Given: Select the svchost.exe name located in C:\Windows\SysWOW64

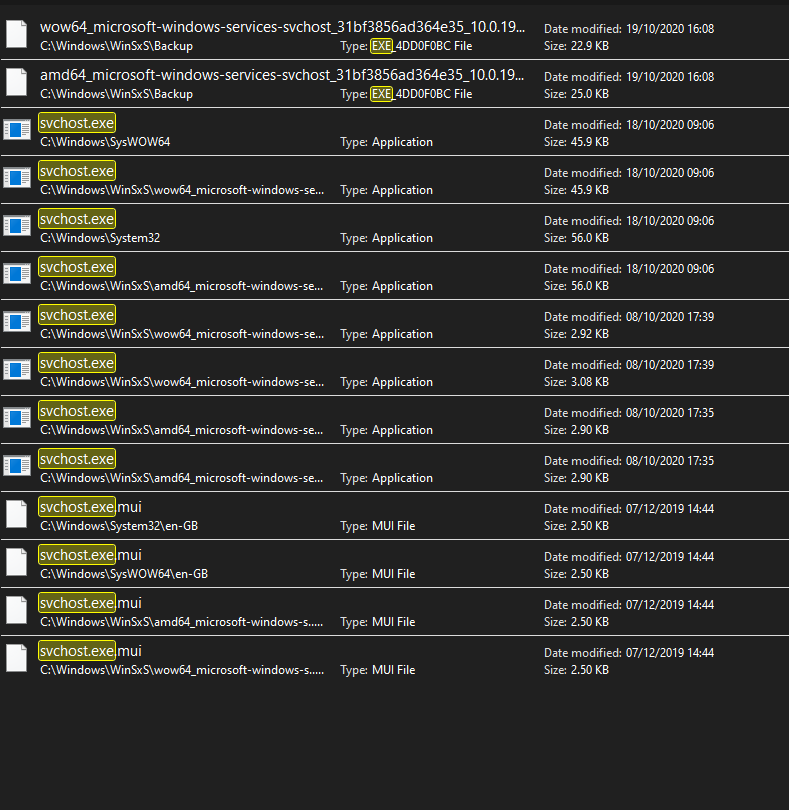Looking at the screenshot, I should click(x=77, y=123).
